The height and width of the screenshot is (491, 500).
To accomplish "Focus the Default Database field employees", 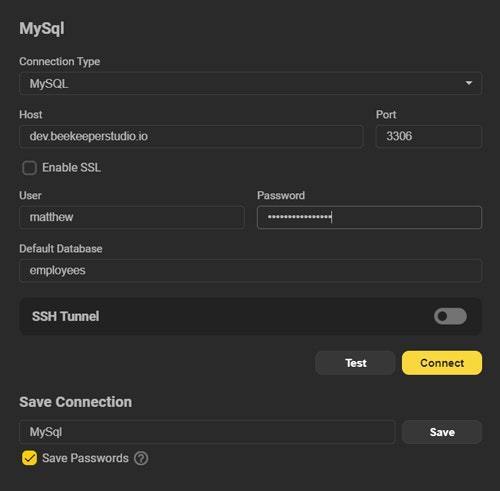I will (x=251, y=271).
